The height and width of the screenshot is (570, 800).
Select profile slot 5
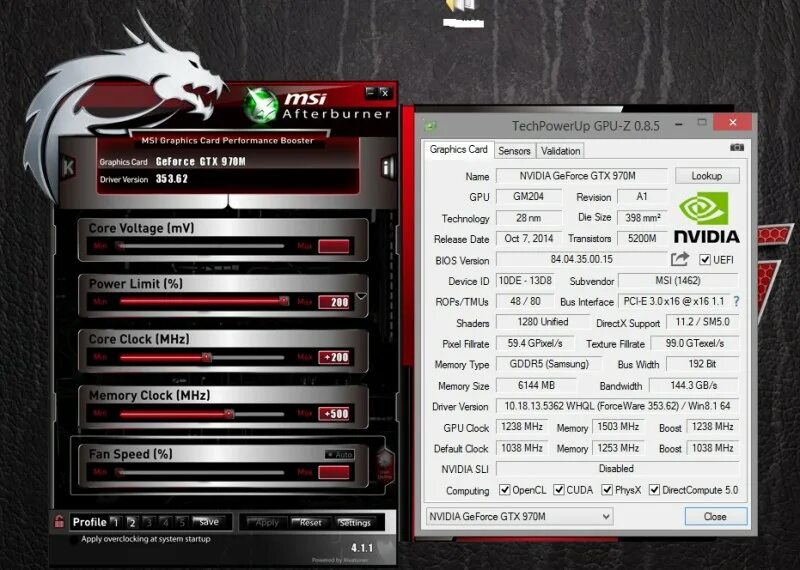[x=182, y=522]
